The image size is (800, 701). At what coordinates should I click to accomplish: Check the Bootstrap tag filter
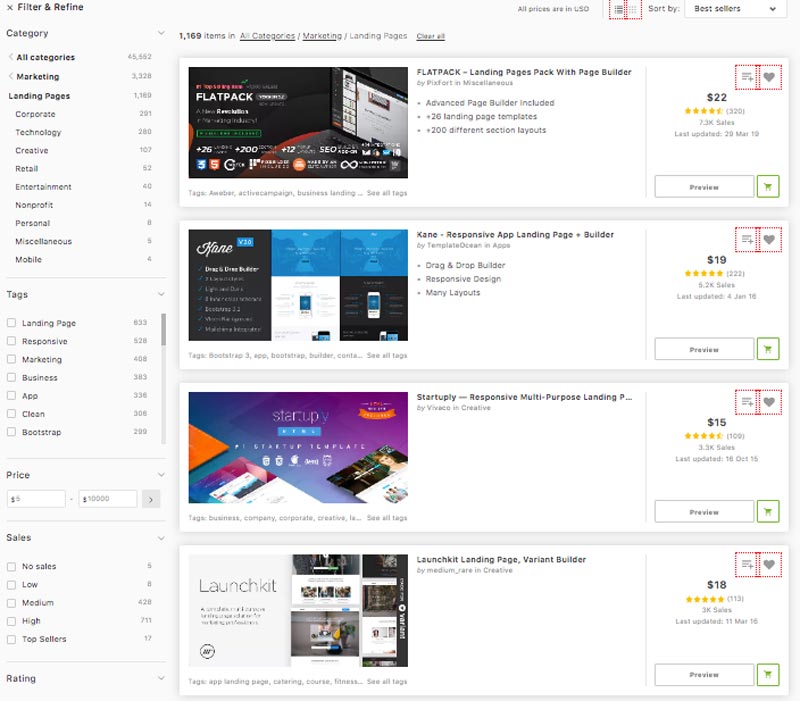[10, 431]
